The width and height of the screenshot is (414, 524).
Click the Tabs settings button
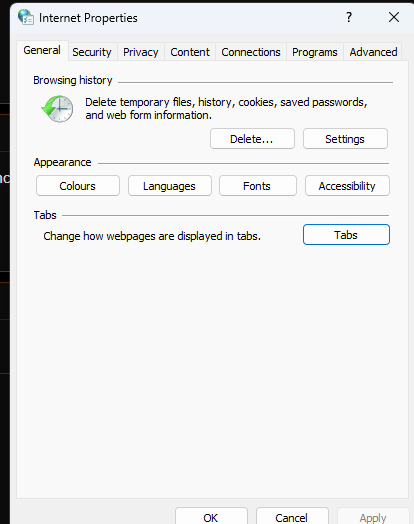tap(346, 235)
